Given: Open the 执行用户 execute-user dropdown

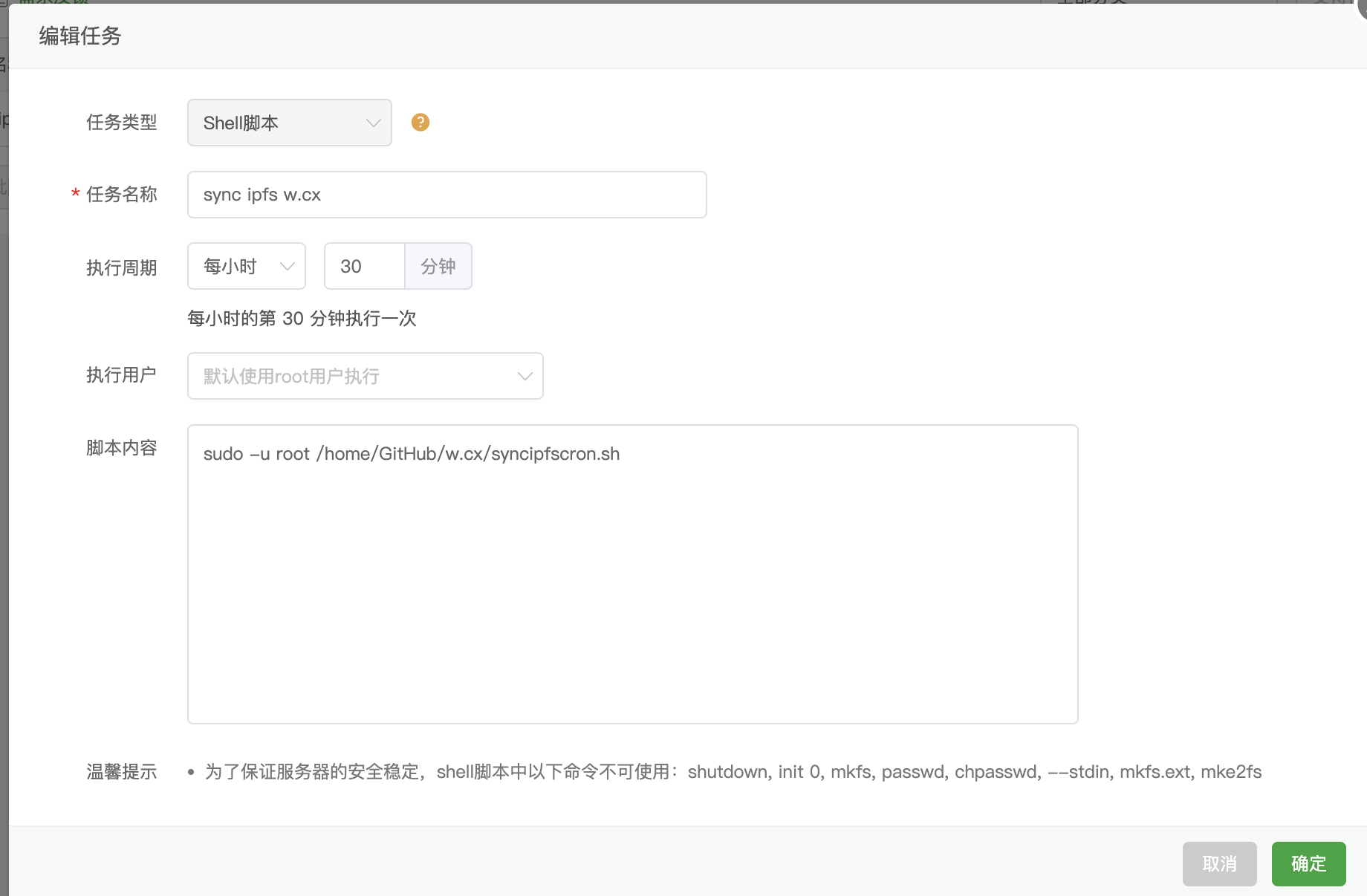Looking at the screenshot, I should point(365,376).
